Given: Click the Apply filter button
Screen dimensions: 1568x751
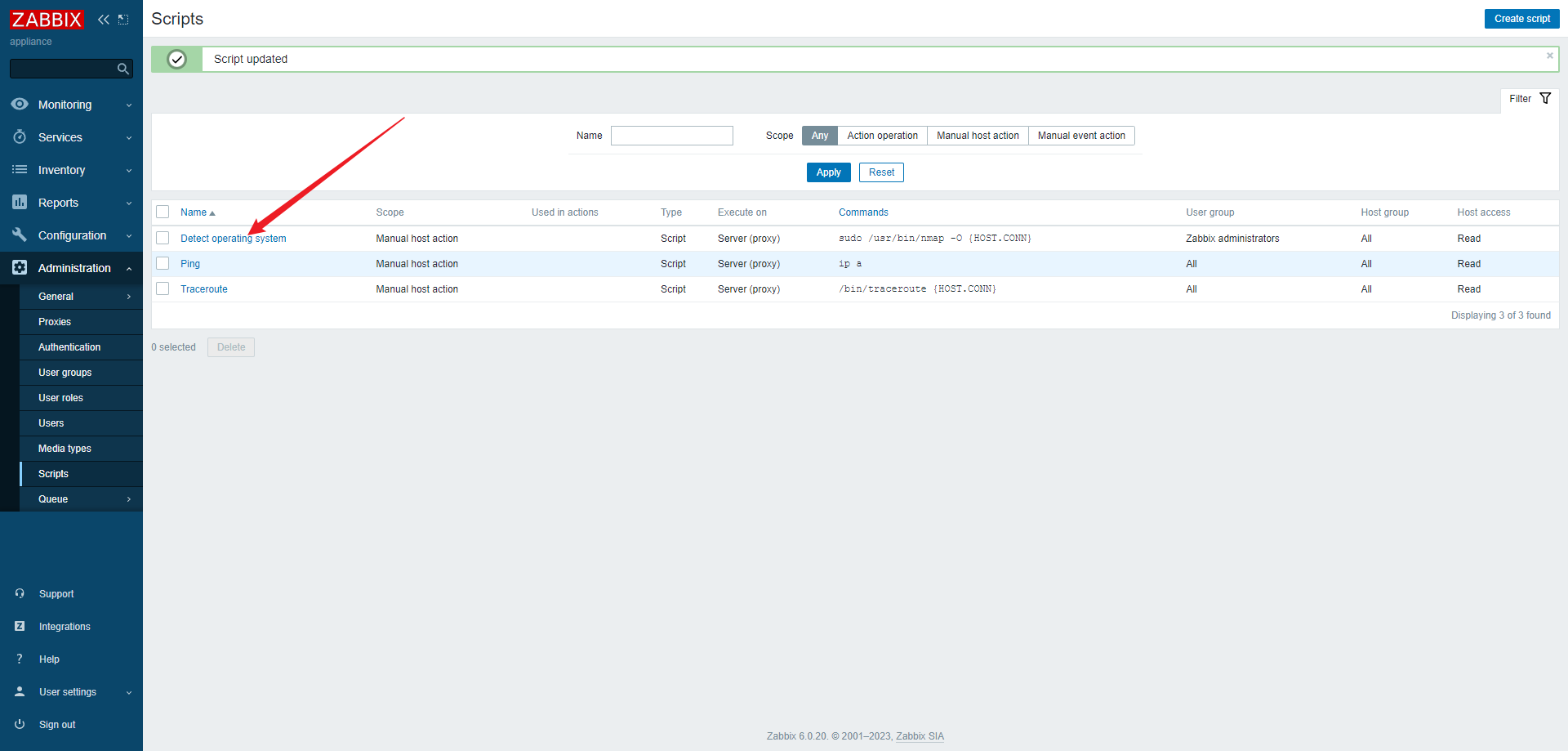Looking at the screenshot, I should [828, 172].
